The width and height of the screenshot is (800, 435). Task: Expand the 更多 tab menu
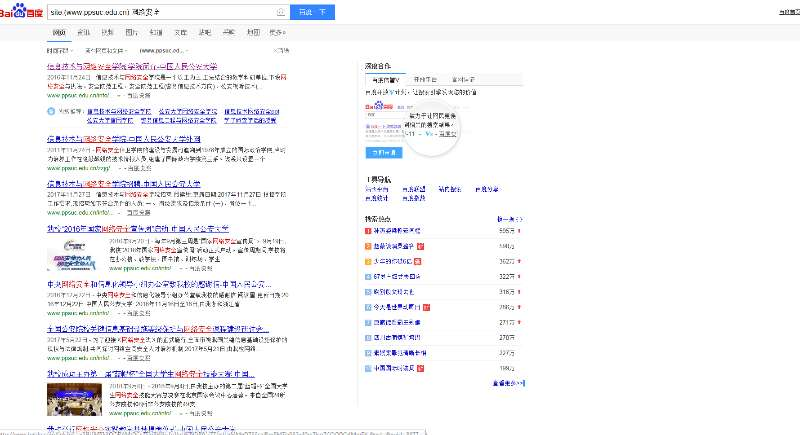tap(277, 32)
